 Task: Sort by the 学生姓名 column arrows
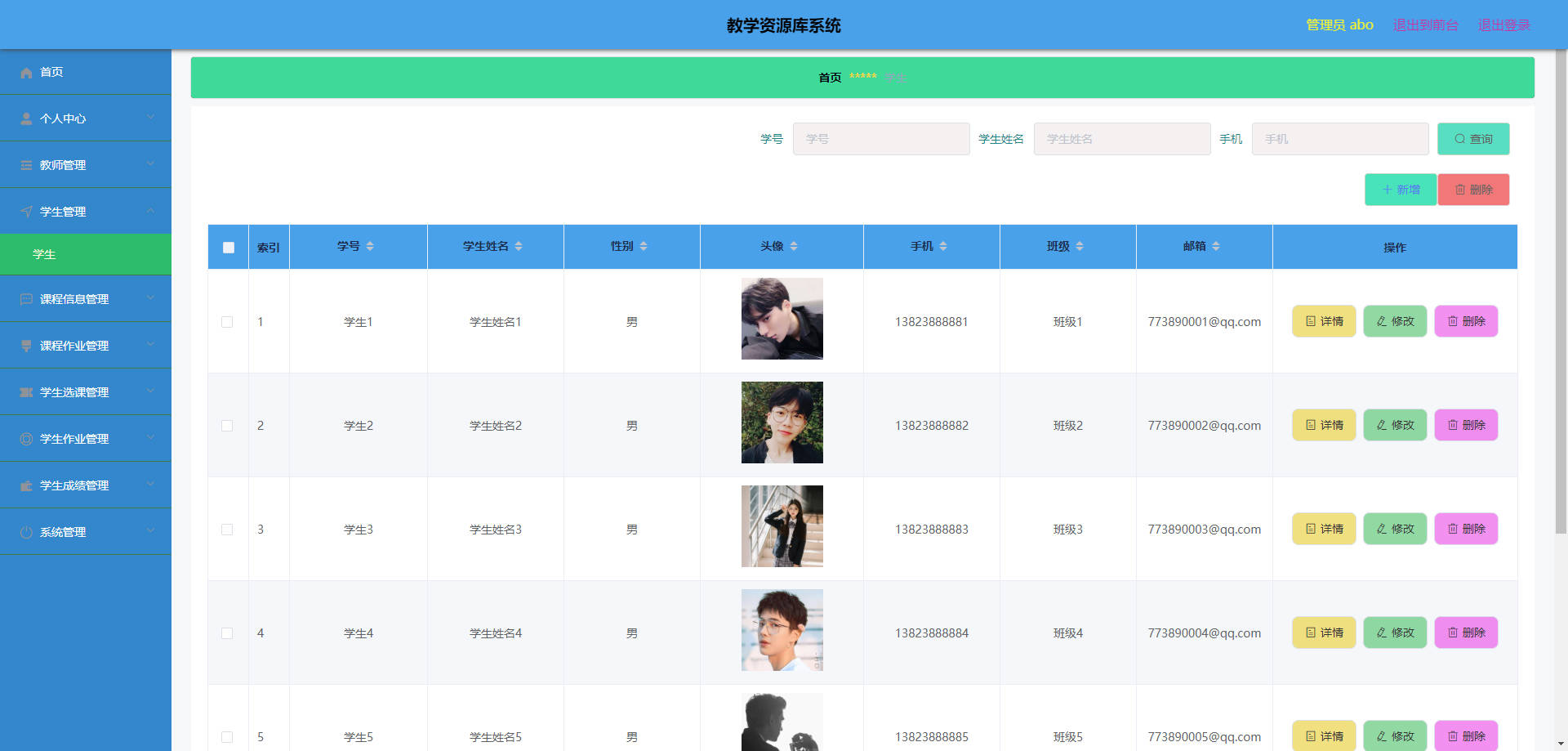coord(519,247)
